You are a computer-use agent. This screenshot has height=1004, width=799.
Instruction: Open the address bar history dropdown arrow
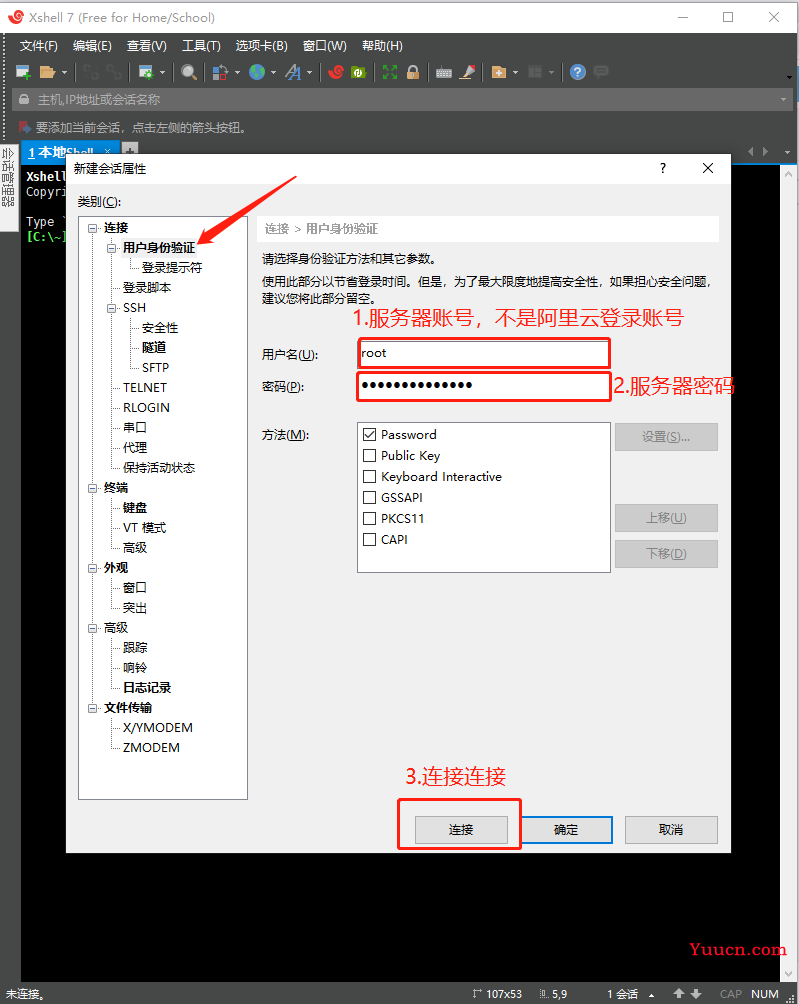pos(783,99)
